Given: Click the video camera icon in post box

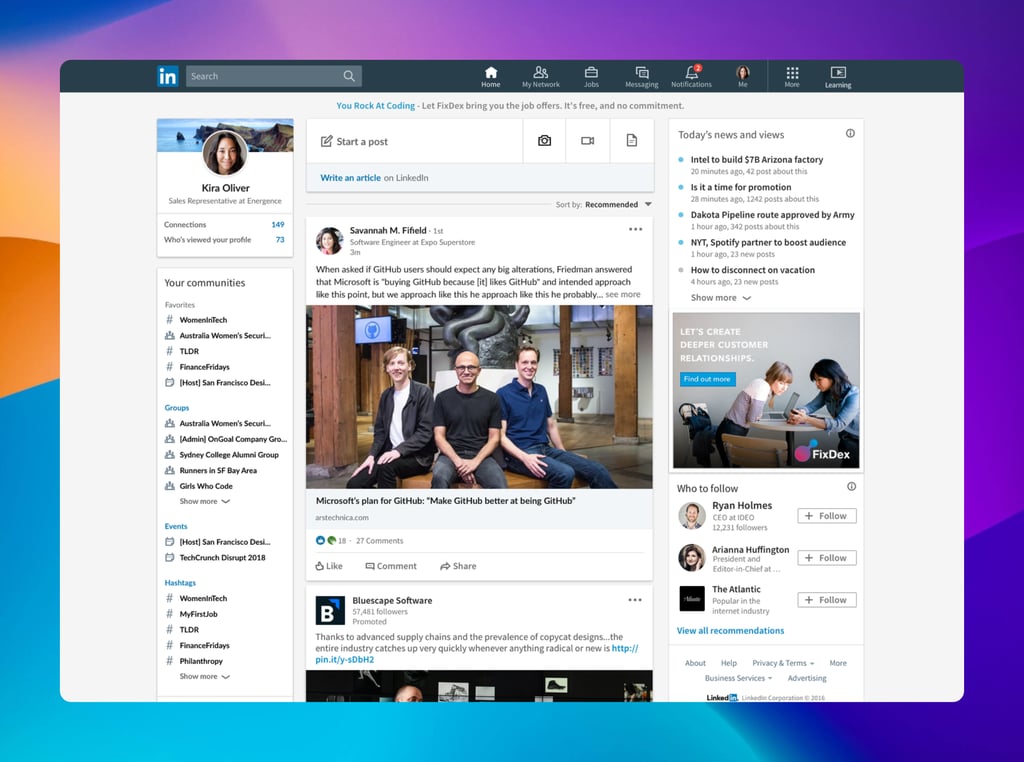Looking at the screenshot, I should click(588, 140).
